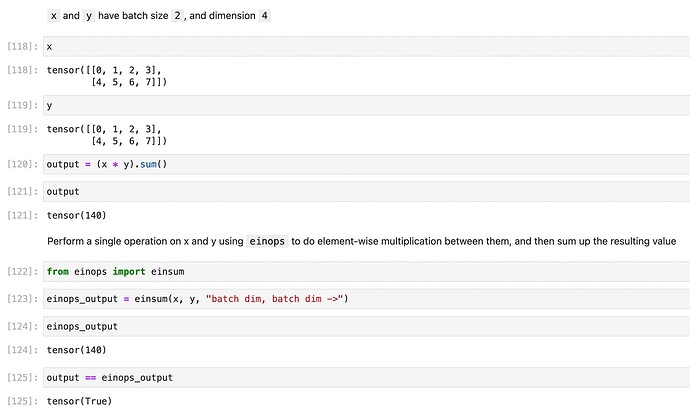This screenshot has width=690, height=420.
Task: Click the tensor(140) output of cell 124
Action: (x=76, y=350)
